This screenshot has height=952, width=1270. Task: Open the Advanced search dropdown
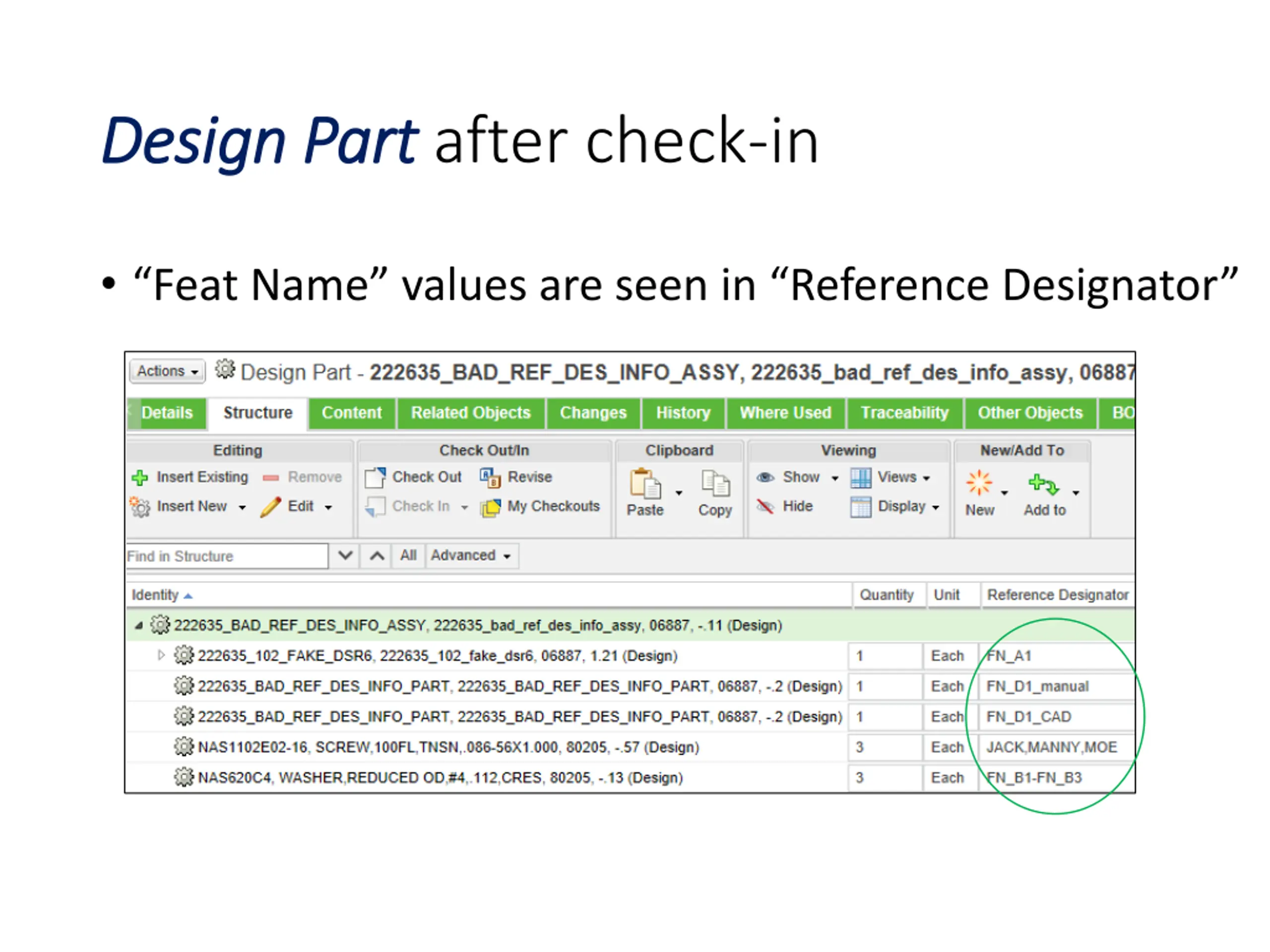coord(471,555)
